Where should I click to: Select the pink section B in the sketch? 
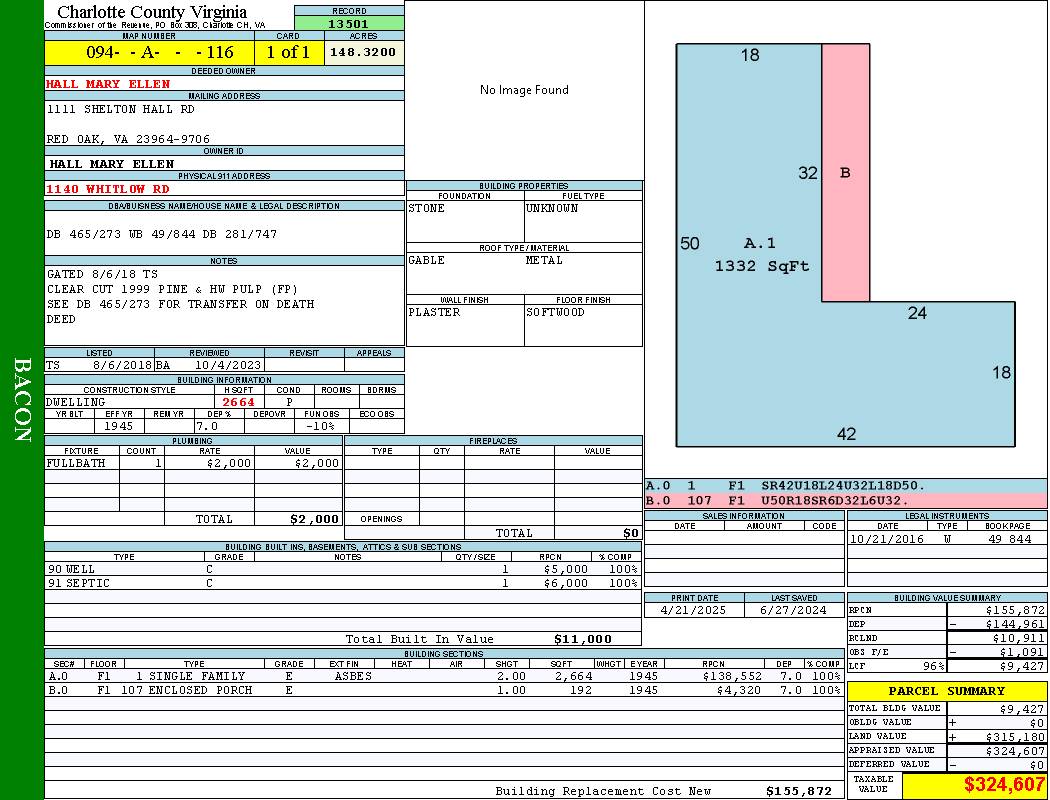pyautogui.click(x=845, y=172)
